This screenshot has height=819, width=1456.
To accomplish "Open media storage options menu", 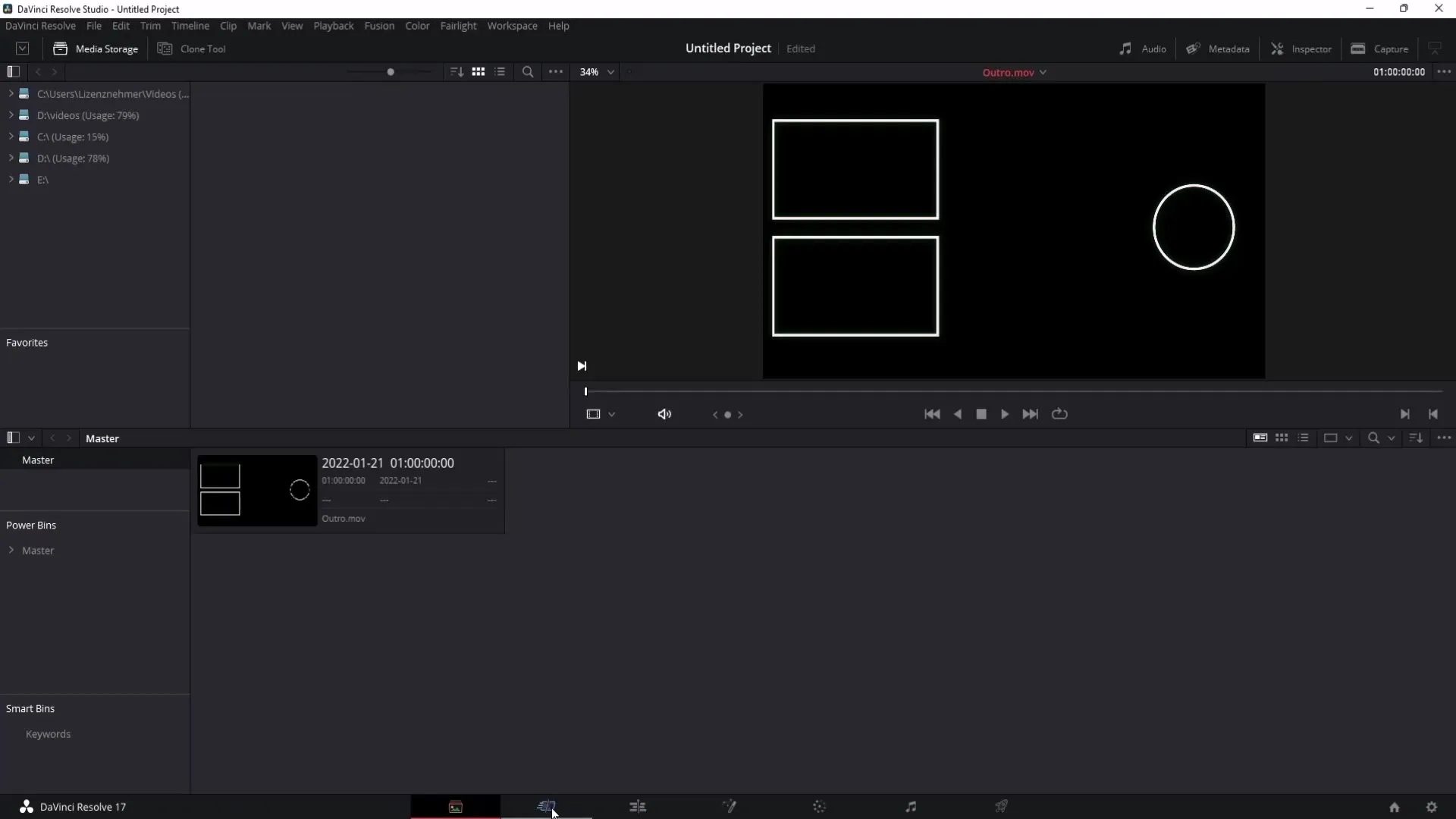I will 556,72.
